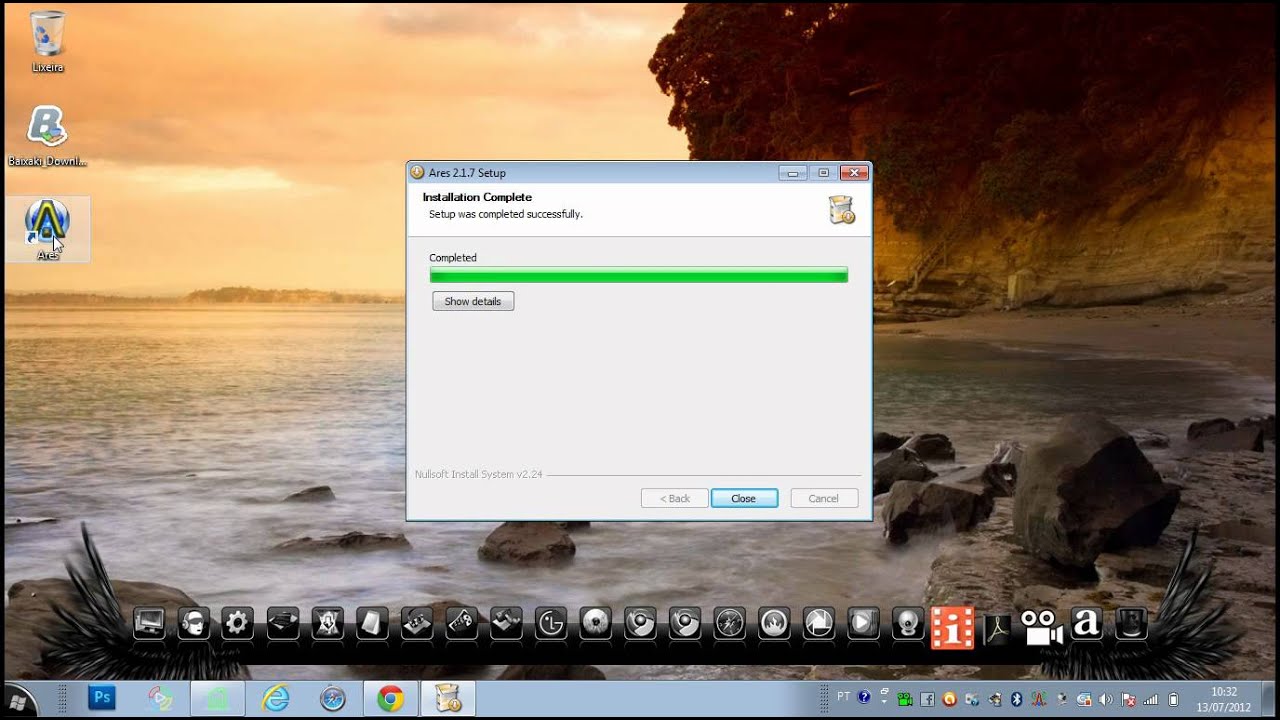Click the PT language indicator in the tray
Viewport: 1280px width, 720px height.
point(843,697)
